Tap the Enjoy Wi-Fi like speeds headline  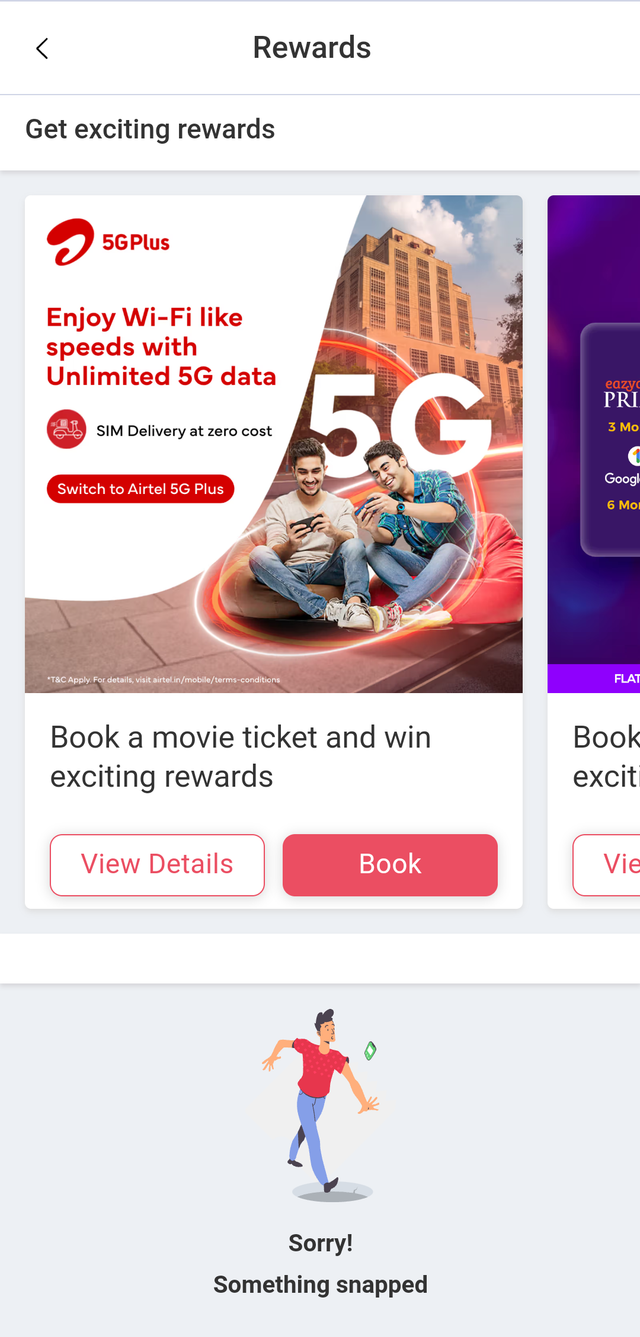click(161, 347)
